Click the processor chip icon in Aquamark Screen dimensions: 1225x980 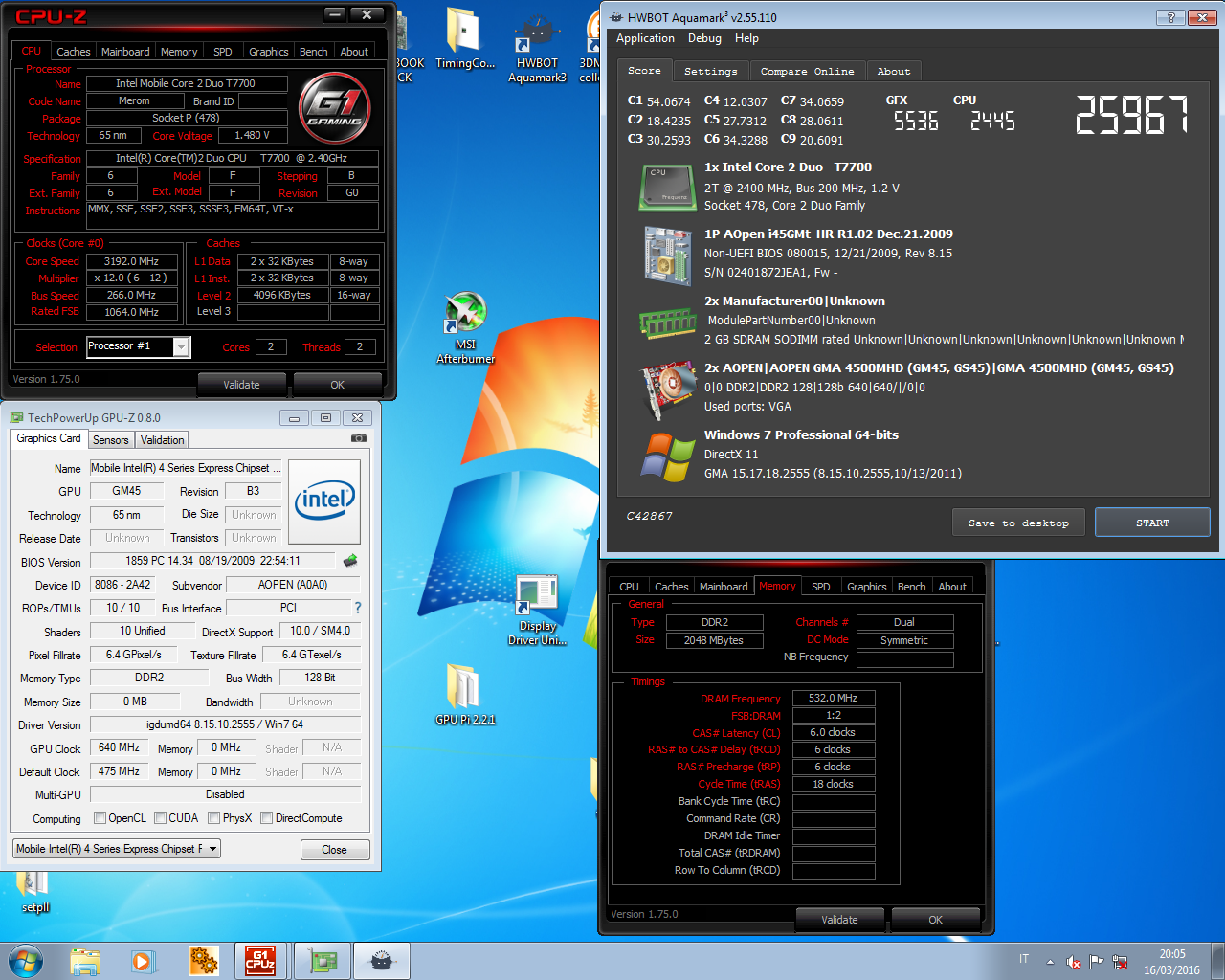point(667,187)
